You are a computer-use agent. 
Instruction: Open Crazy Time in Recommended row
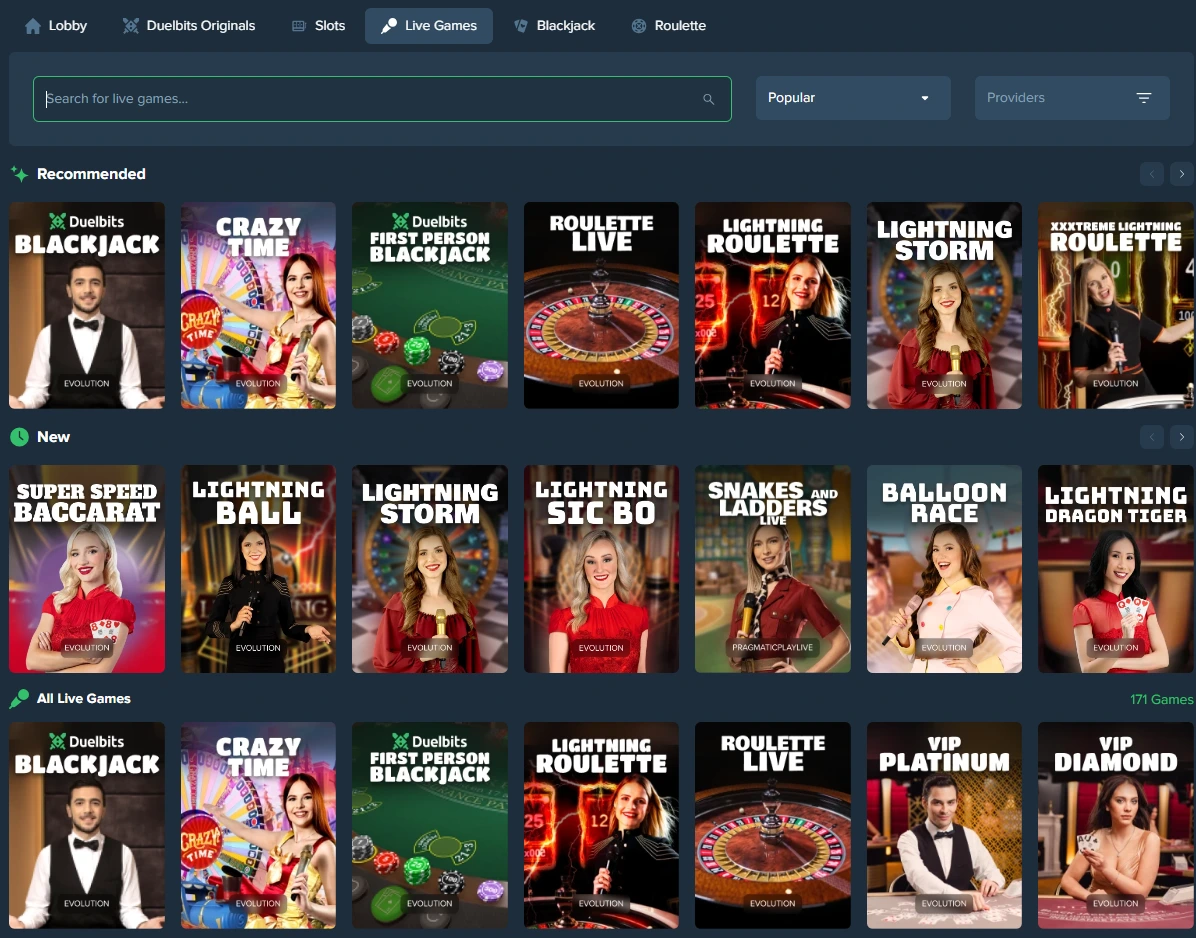tap(258, 305)
